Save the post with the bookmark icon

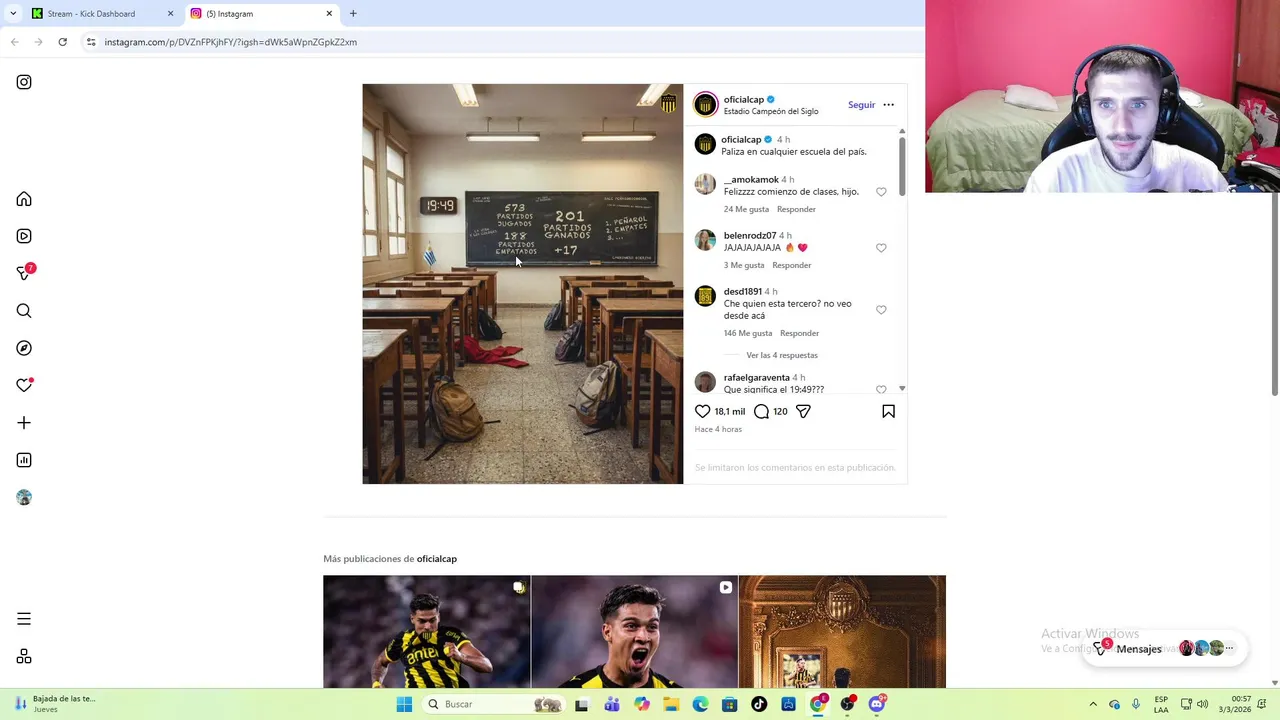point(888,411)
